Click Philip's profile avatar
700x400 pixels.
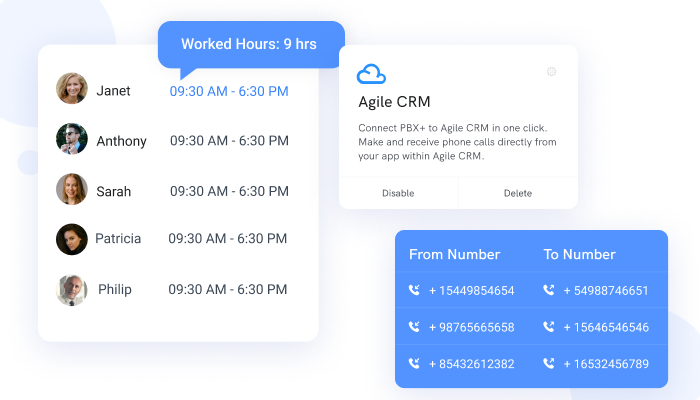tap(72, 290)
